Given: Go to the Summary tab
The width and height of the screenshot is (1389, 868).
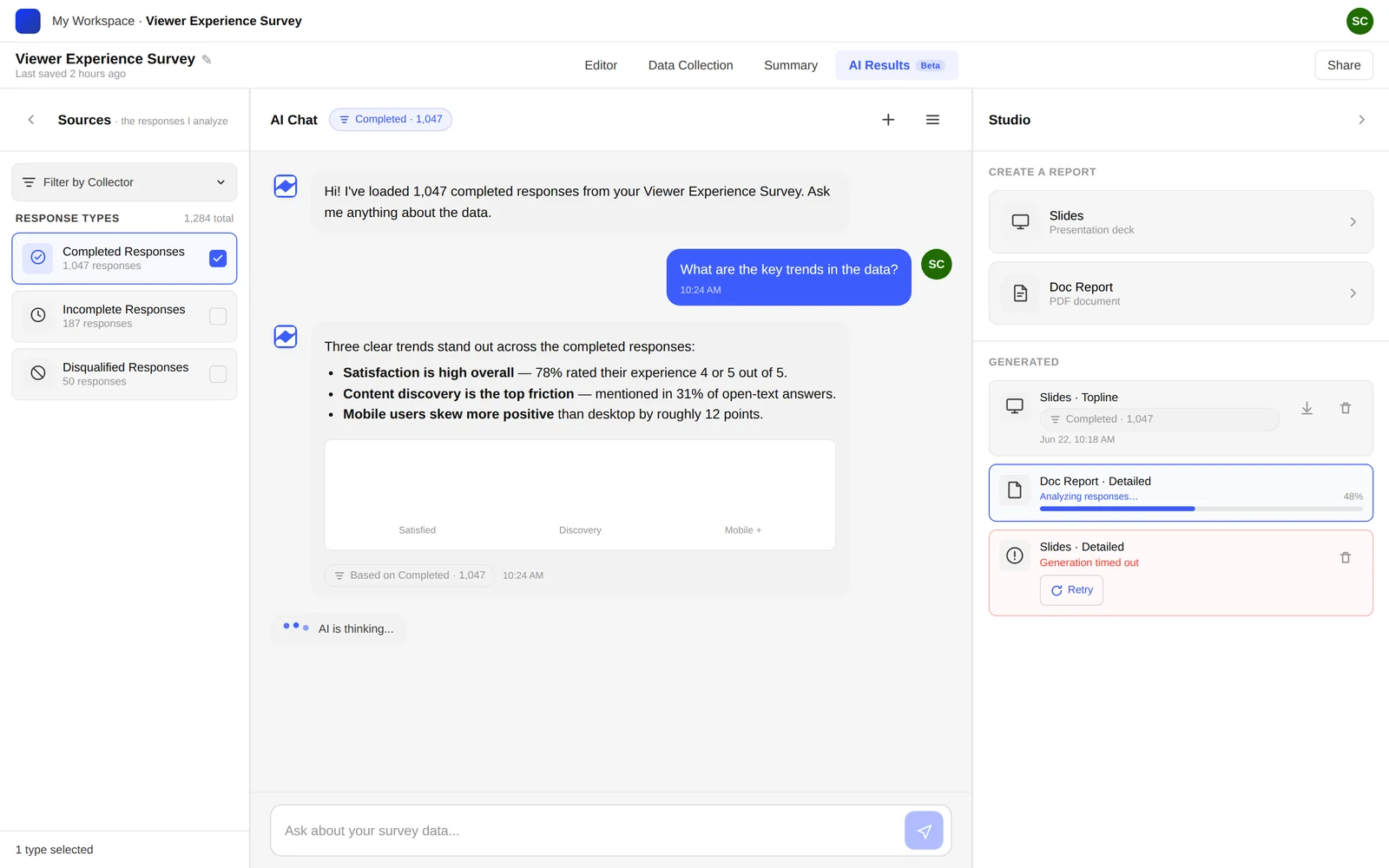Looking at the screenshot, I should [x=790, y=65].
